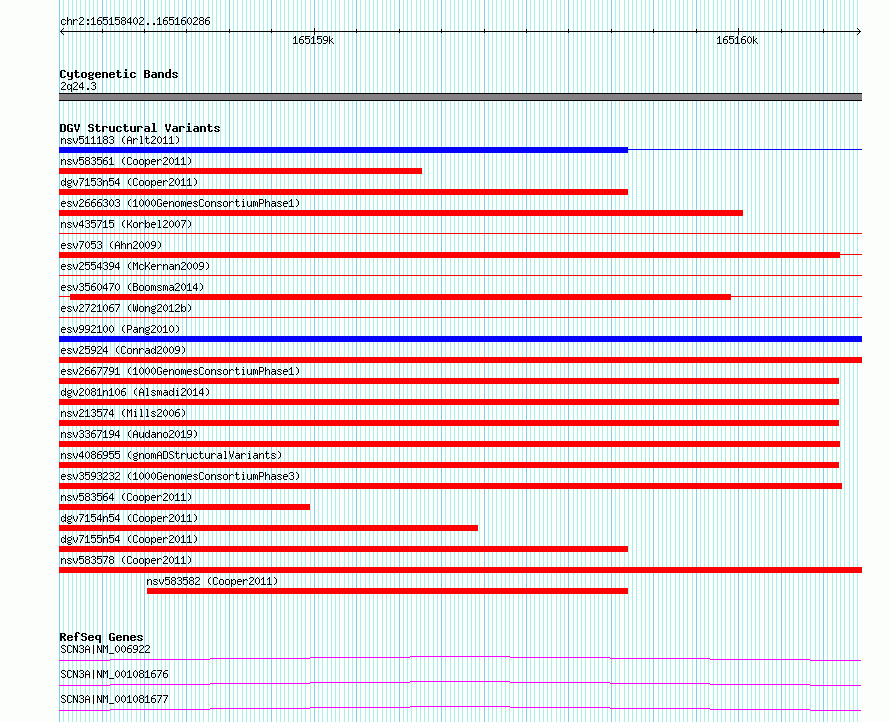
Task: Click the esv2554394 (McKernan2009) label
Action: coord(135,266)
